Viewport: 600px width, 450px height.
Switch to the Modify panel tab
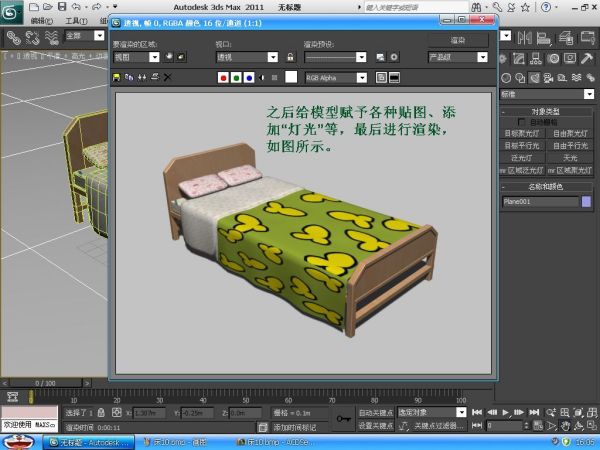click(x=519, y=59)
